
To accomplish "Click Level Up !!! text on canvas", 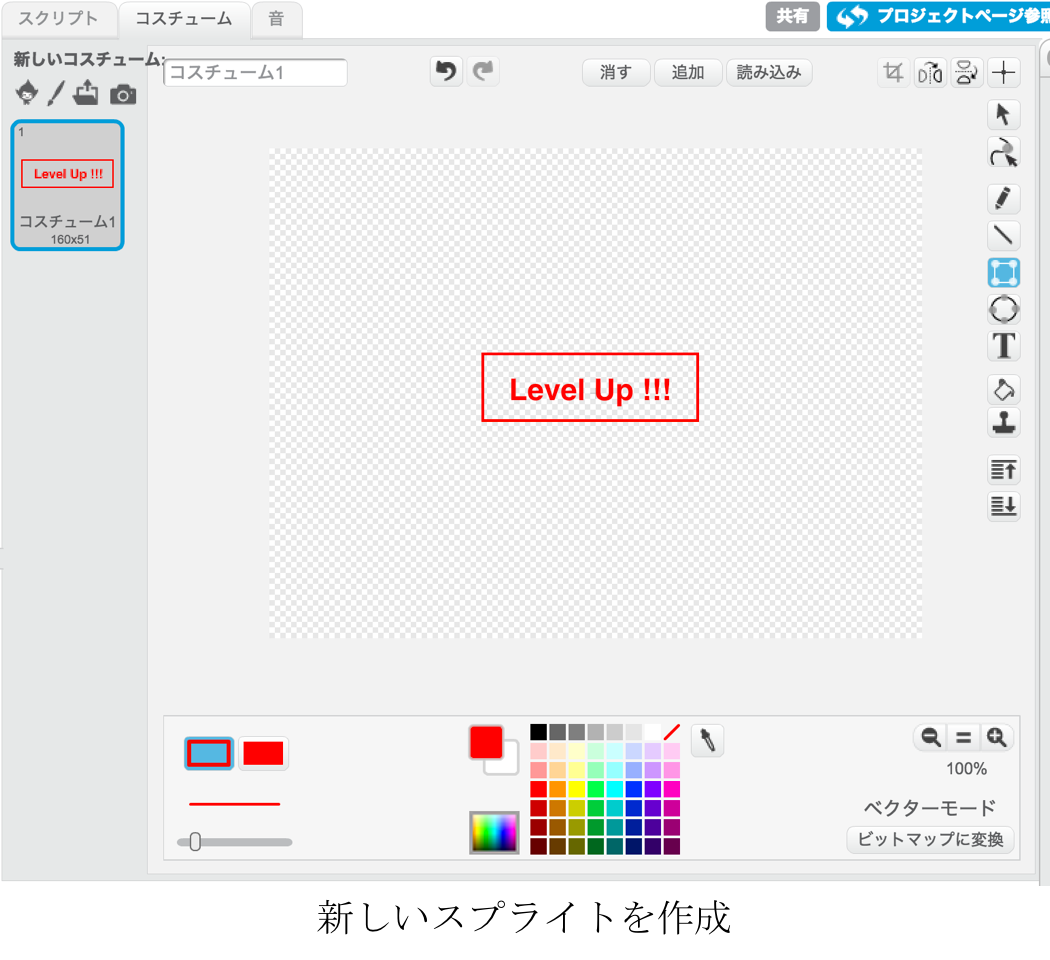I will point(590,390).
